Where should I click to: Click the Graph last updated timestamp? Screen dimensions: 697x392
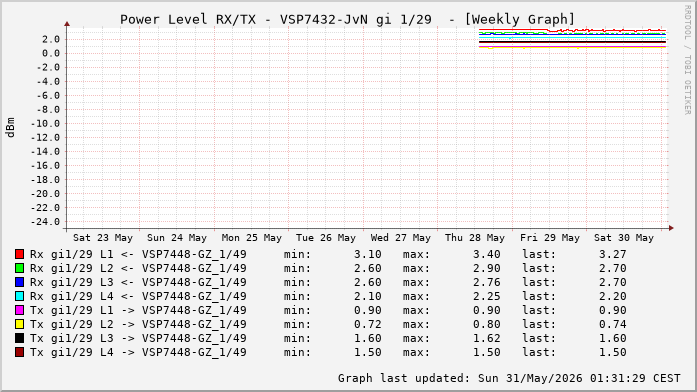(x=509, y=378)
